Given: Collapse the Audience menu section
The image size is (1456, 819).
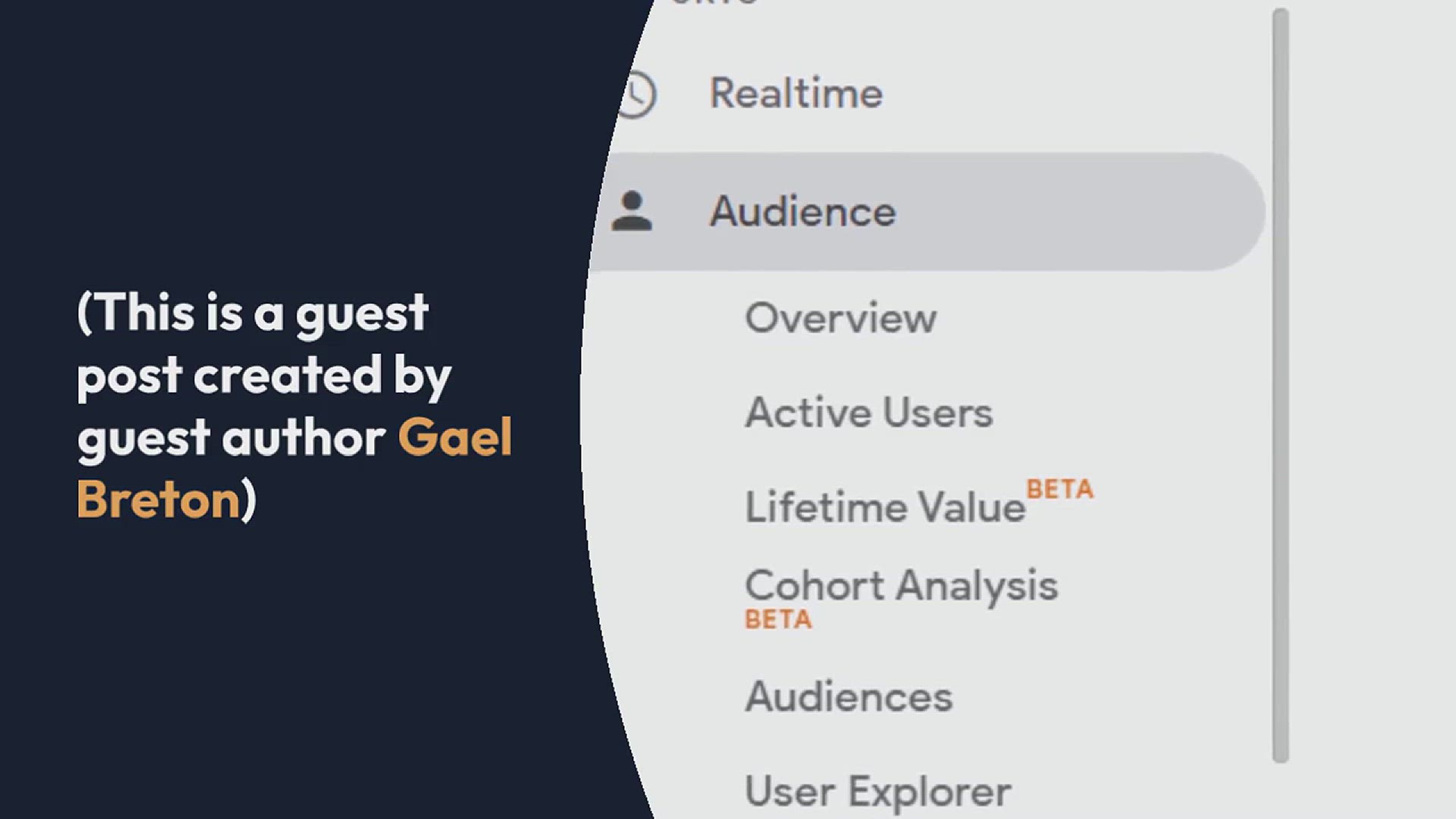Looking at the screenshot, I should (802, 212).
